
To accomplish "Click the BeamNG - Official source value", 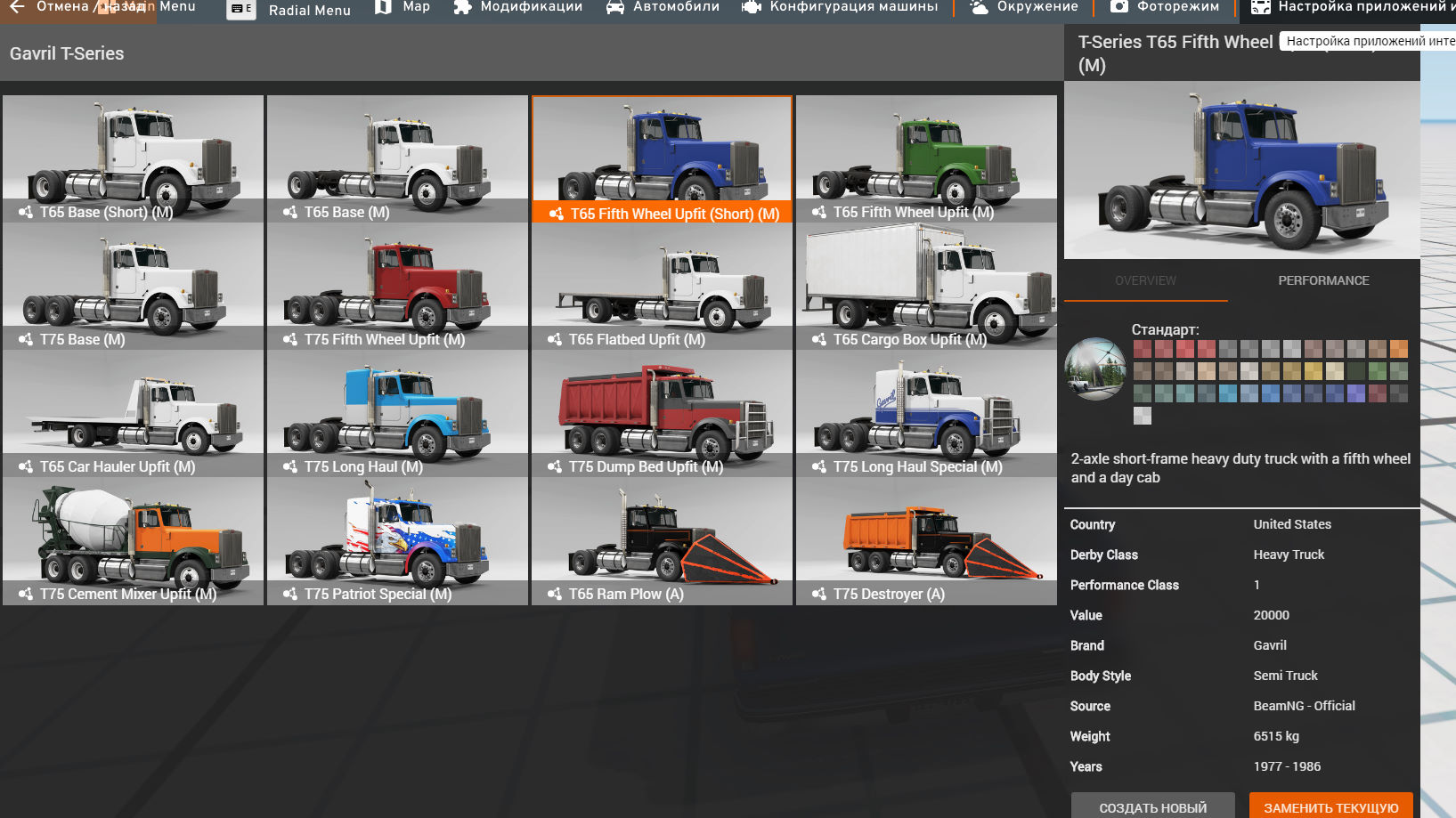I will tap(1305, 706).
